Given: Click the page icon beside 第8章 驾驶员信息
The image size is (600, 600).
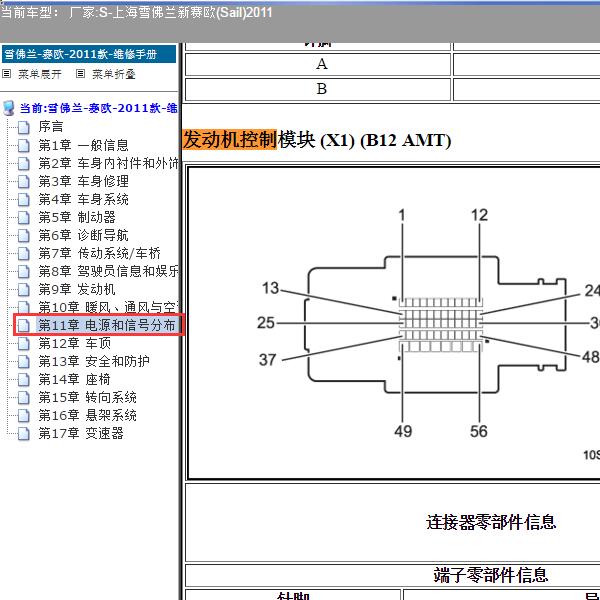Looking at the screenshot, I should click(x=24, y=271).
